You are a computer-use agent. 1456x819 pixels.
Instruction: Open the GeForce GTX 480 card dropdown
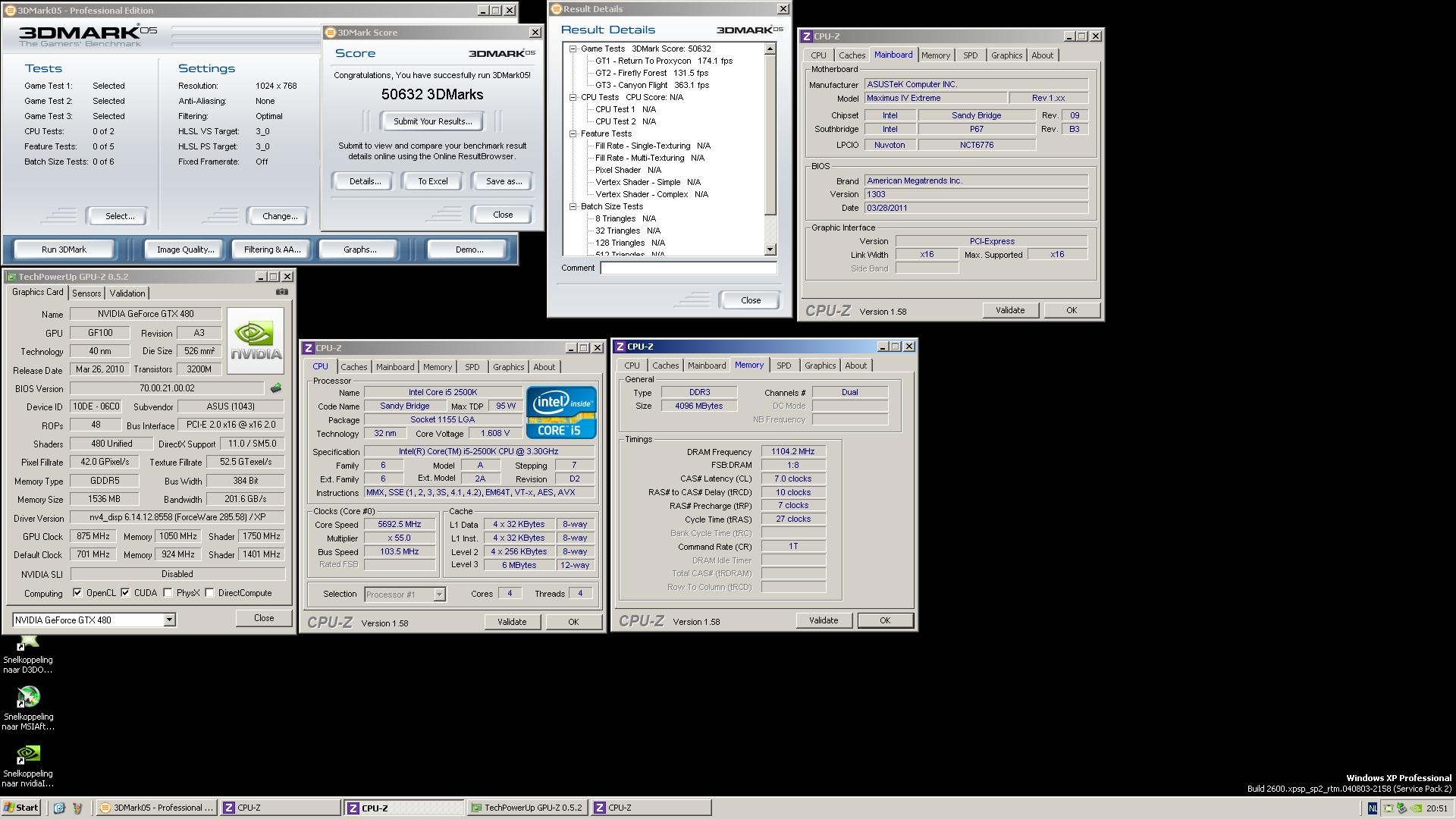tap(169, 620)
